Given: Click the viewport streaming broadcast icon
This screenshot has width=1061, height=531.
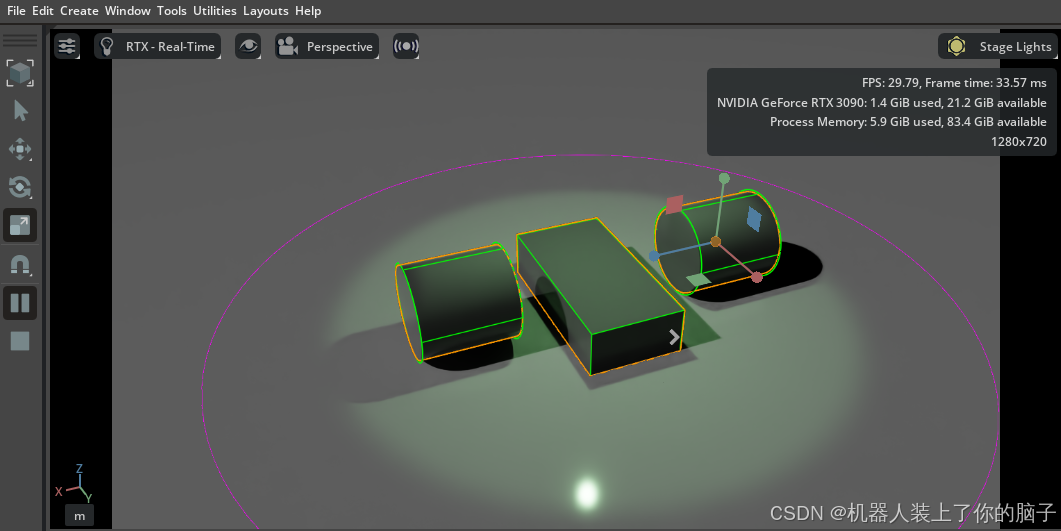Looking at the screenshot, I should (406, 46).
